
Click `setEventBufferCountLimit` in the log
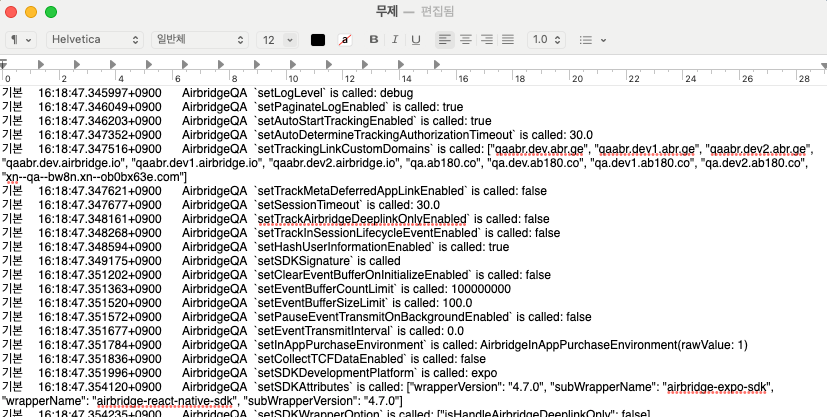[x=325, y=289]
